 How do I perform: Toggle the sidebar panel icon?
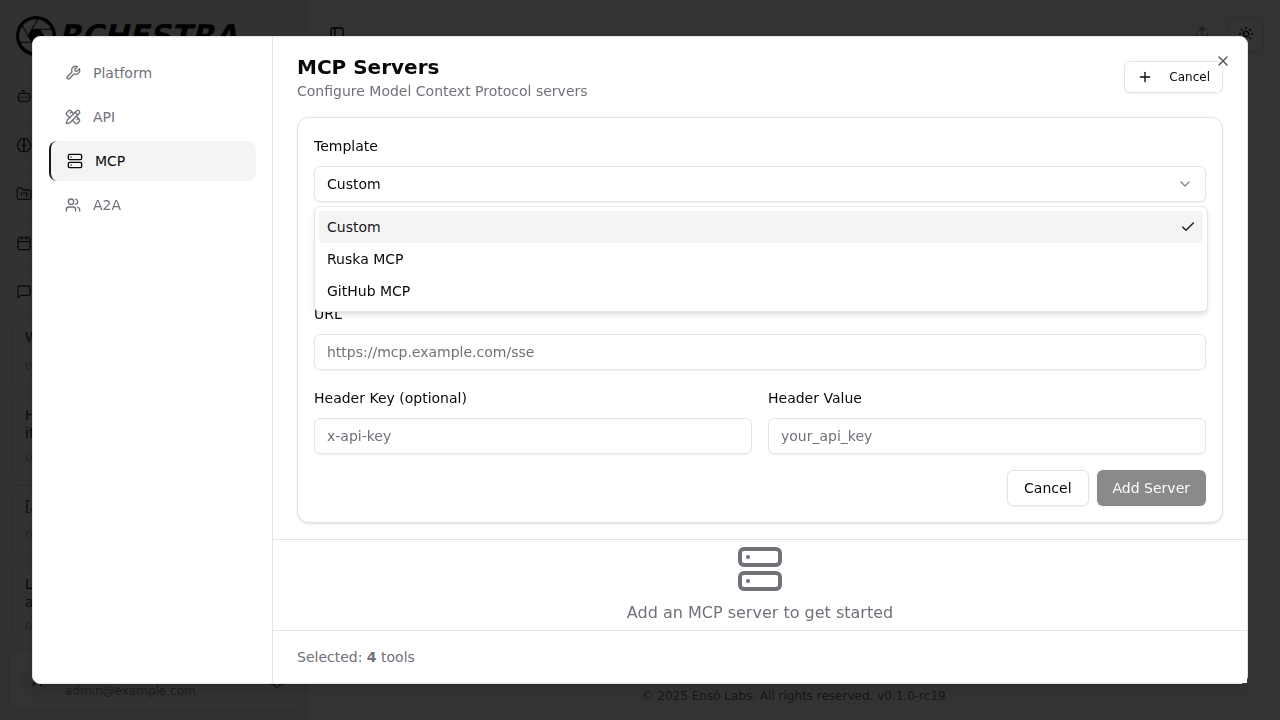[x=337, y=33]
